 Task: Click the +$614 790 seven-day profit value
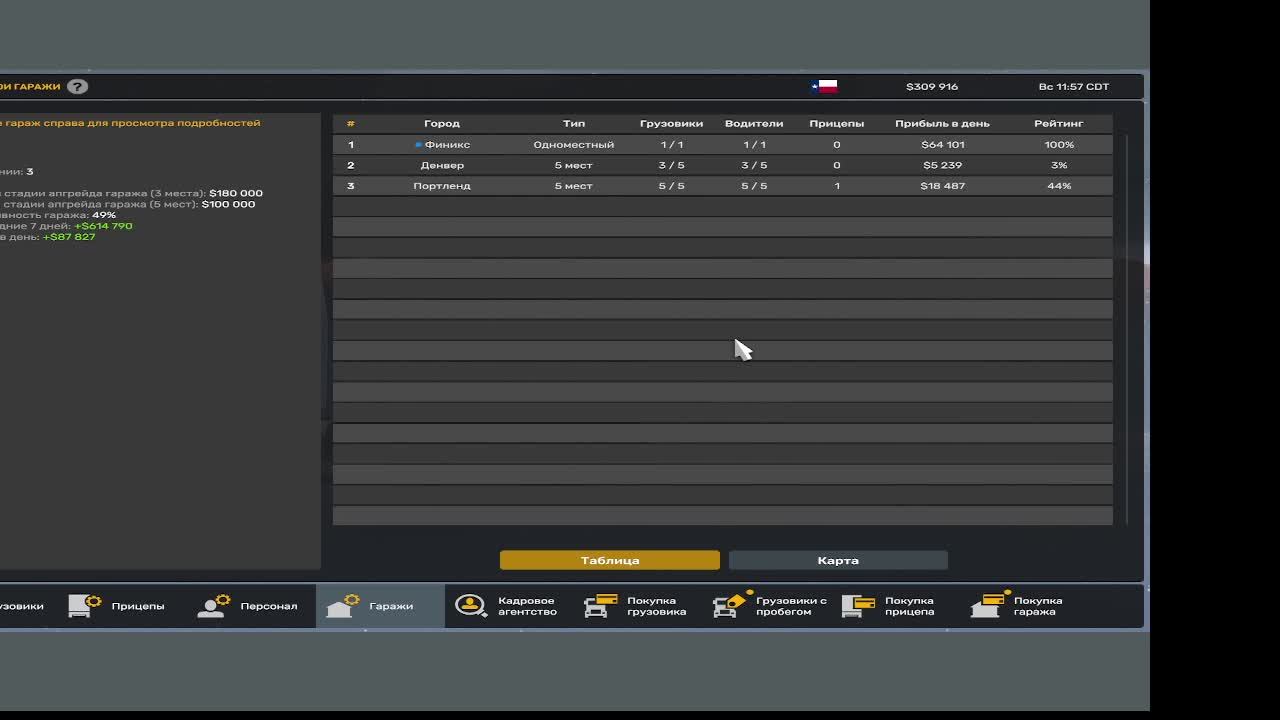click(103, 226)
